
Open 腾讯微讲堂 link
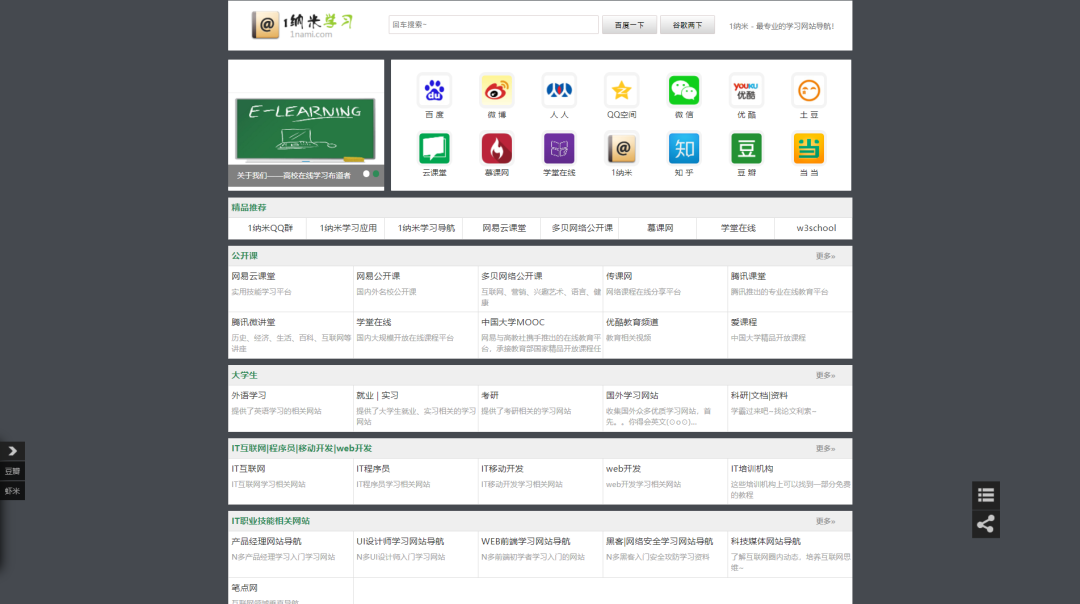253,322
